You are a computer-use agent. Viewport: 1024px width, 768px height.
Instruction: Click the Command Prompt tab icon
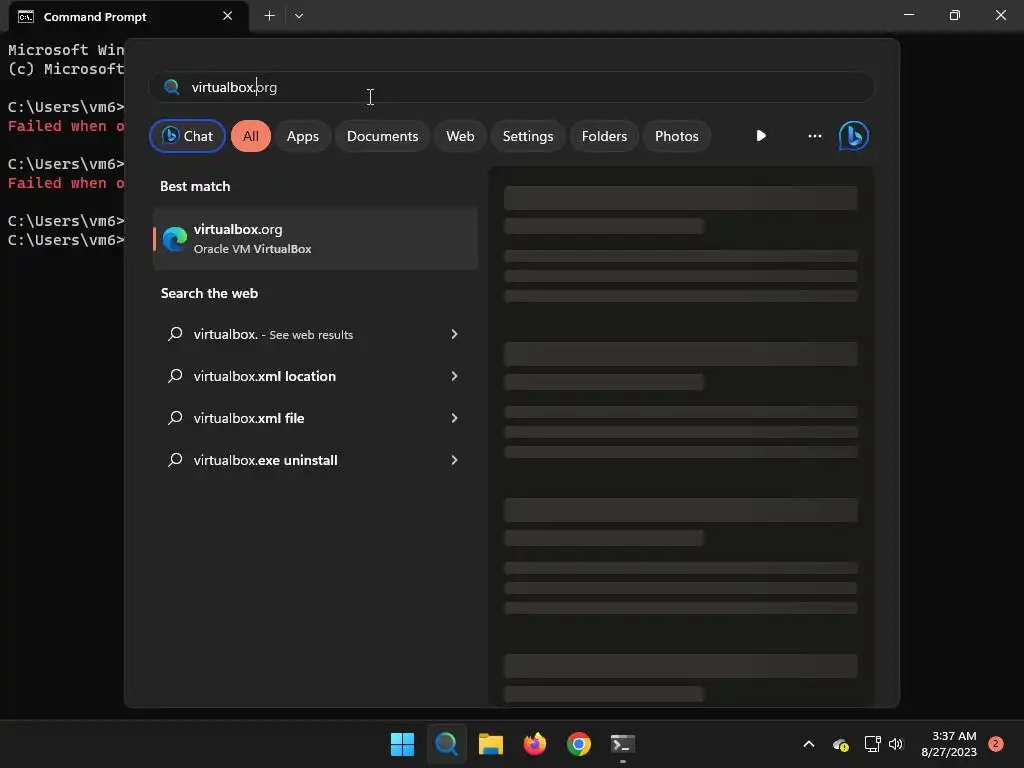coord(26,16)
